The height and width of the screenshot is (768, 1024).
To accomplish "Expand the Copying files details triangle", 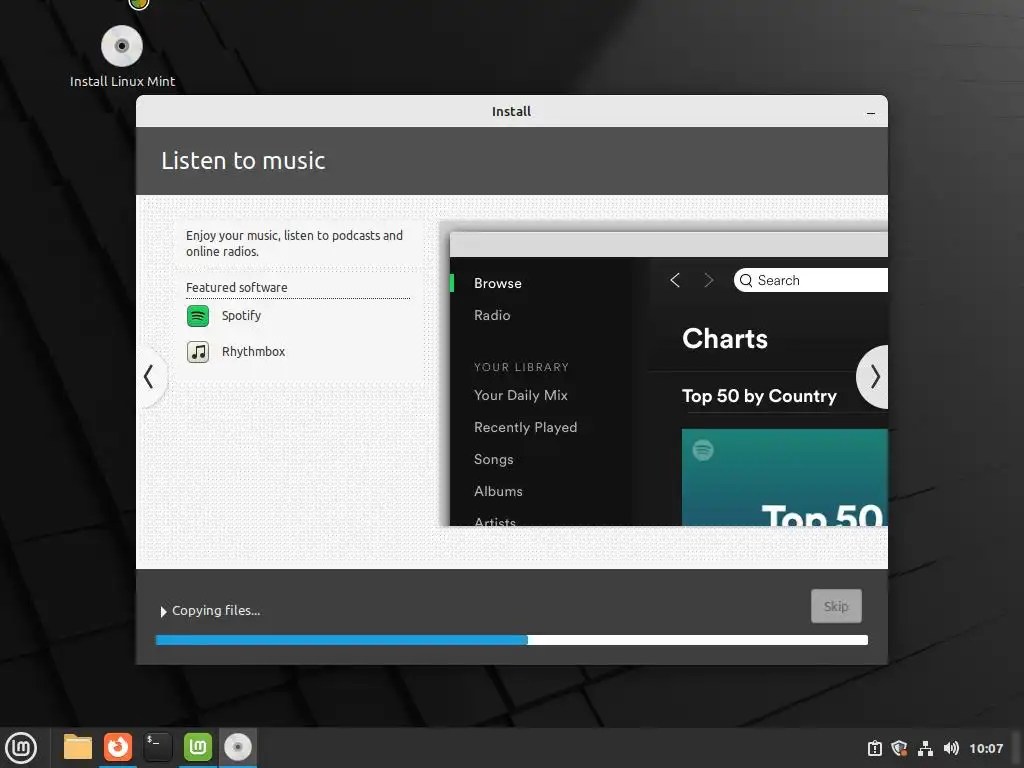I will coord(163,612).
